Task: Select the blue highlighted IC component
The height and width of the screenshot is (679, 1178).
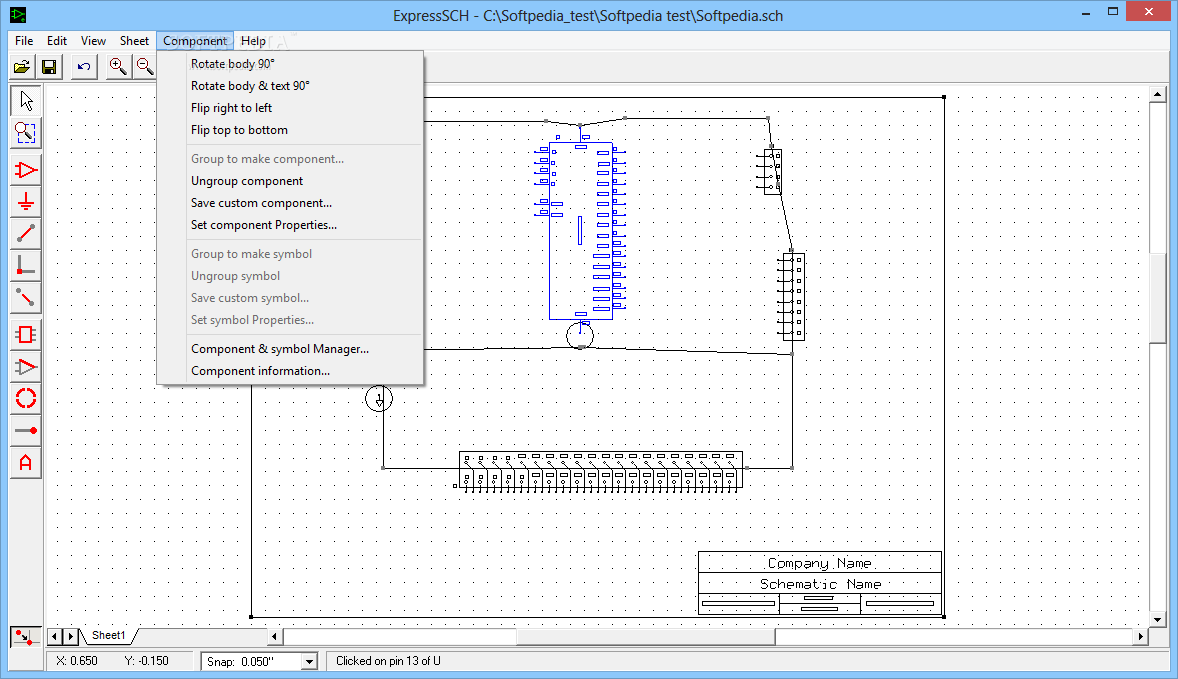Action: (x=580, y=231)
